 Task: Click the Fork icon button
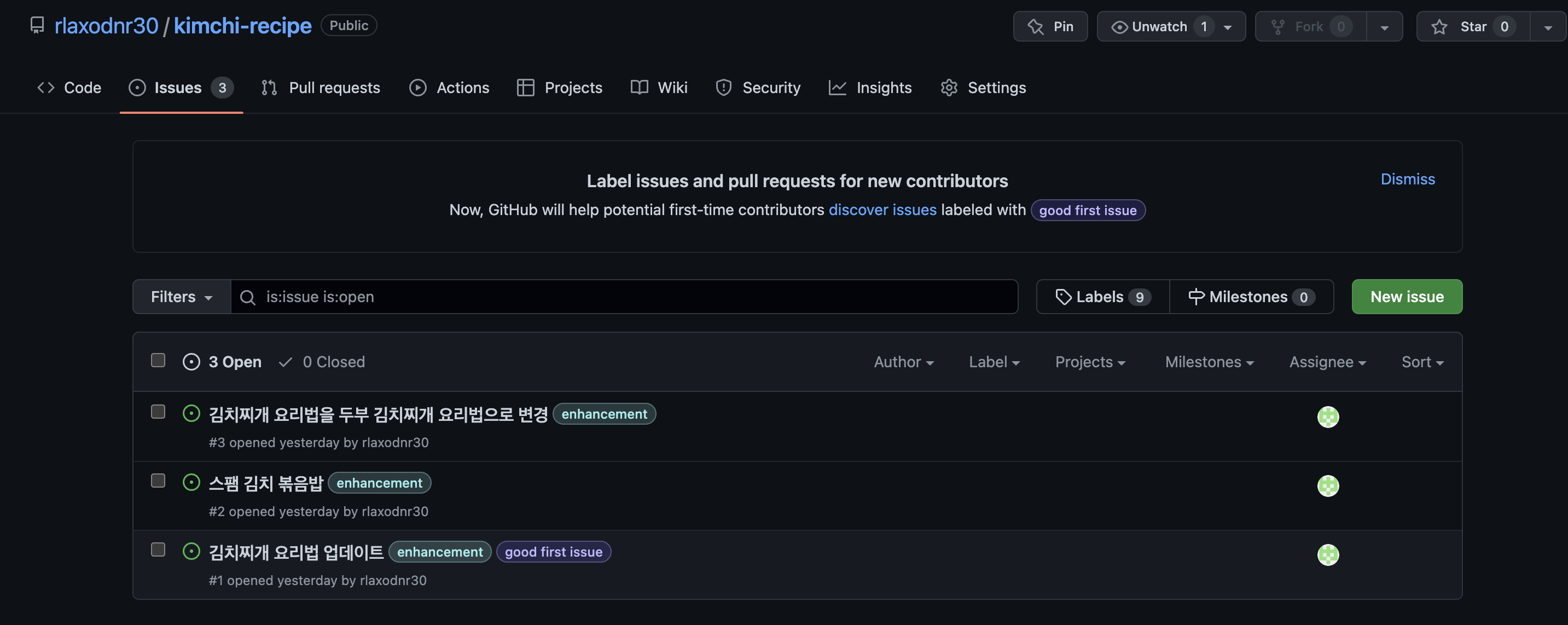[1277, 27]
